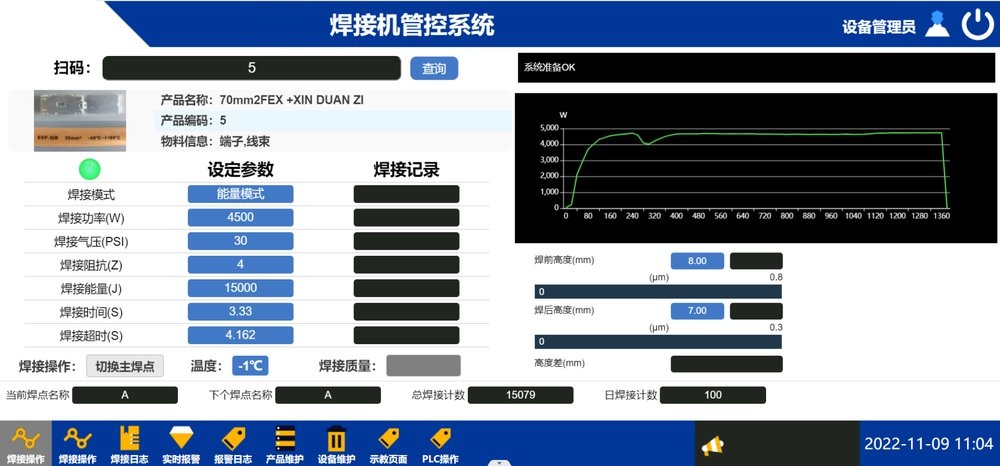The image size is (1000, 466).
Task: Click the user avatar icon beside 设备管理员
Action: (937, 25)
